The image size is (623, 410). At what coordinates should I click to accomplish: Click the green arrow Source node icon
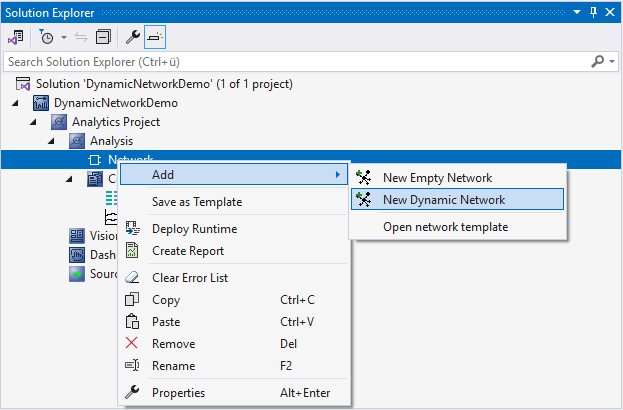point(77,274)
